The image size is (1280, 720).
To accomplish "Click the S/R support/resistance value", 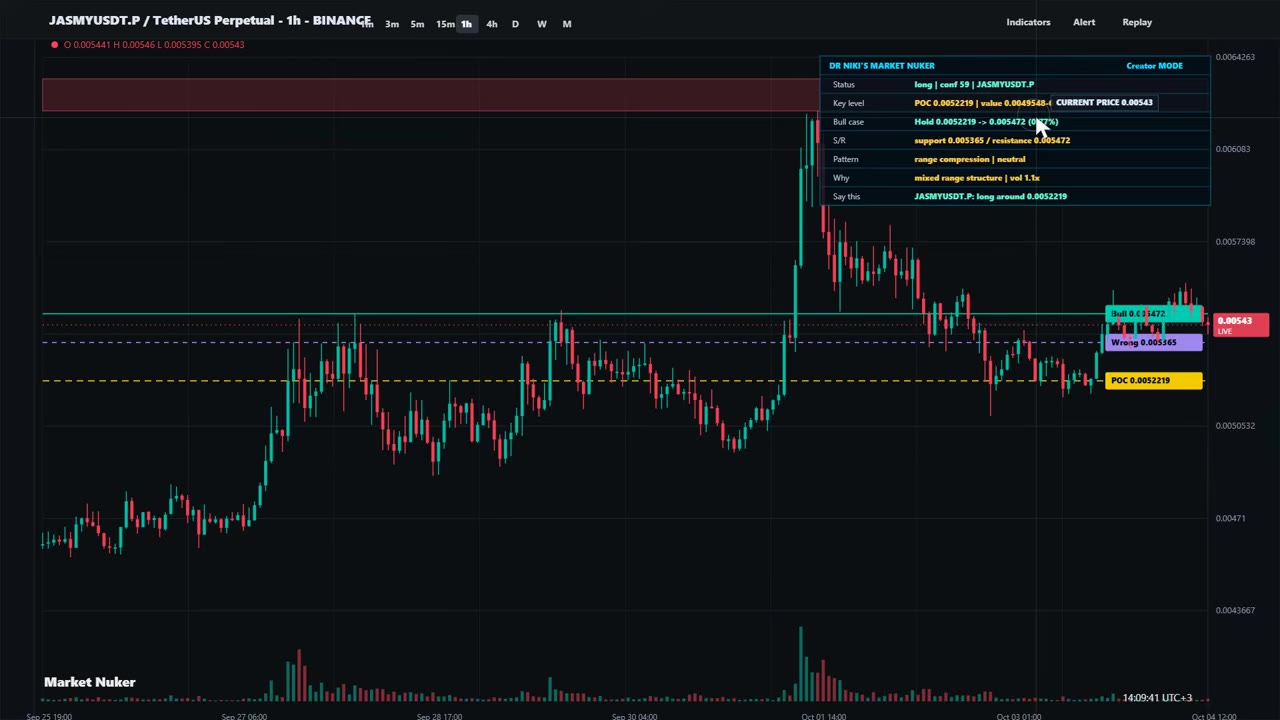I will [x=992, y=141].
